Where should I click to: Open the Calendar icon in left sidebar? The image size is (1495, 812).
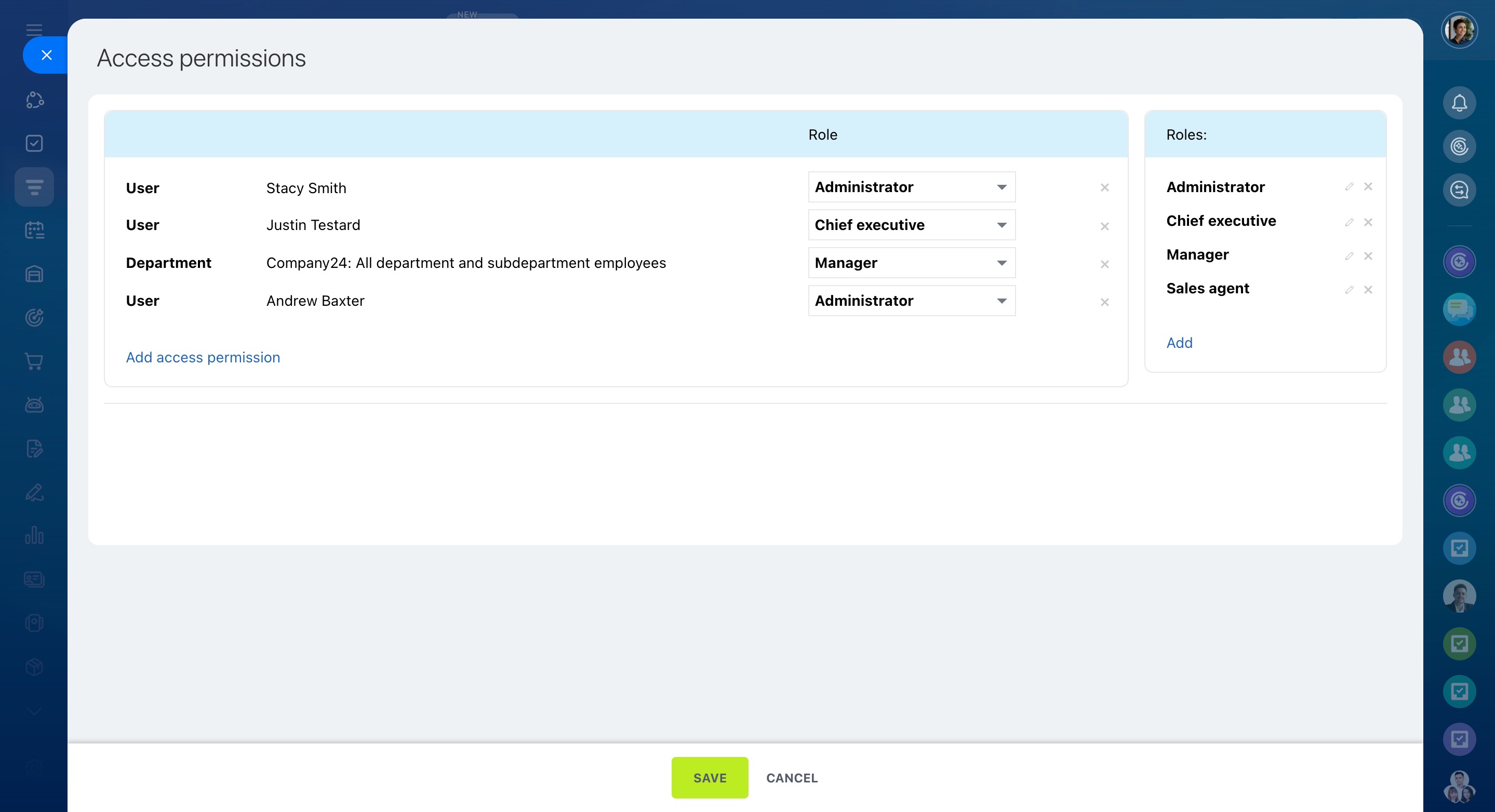pyautogui.click(x=34, y=231)
